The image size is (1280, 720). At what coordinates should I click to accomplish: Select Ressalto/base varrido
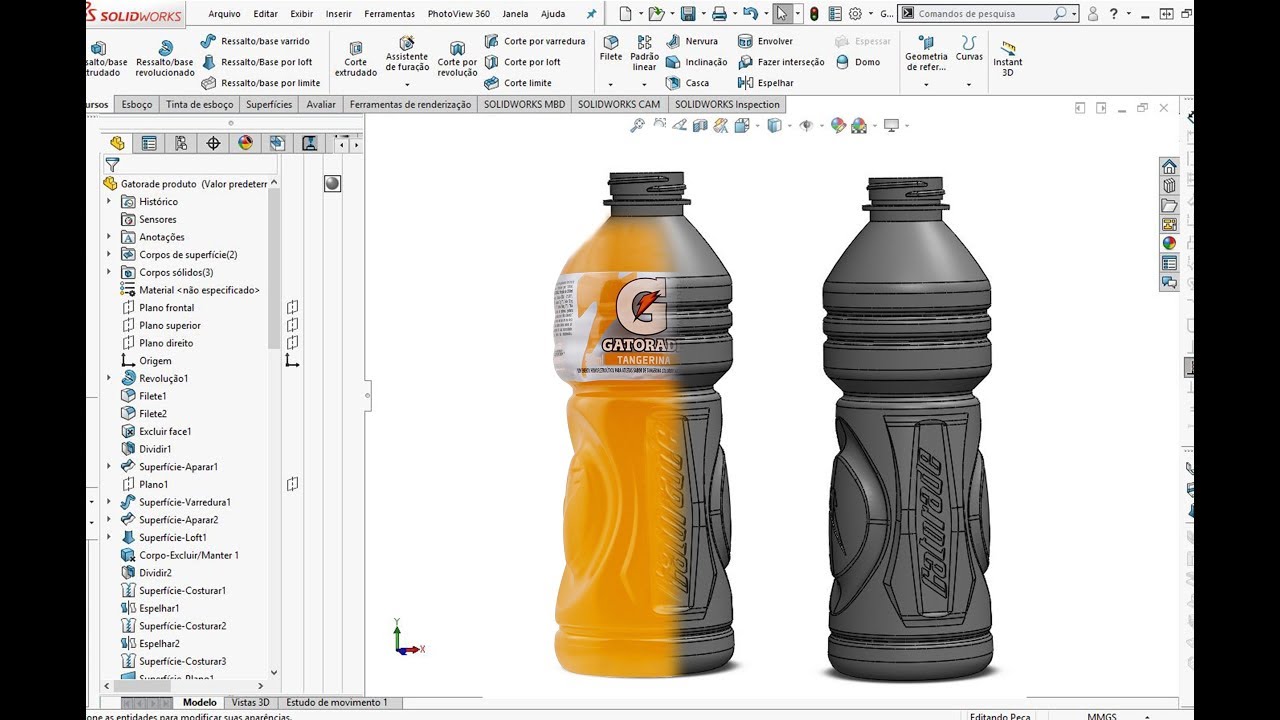coord(256,41)
